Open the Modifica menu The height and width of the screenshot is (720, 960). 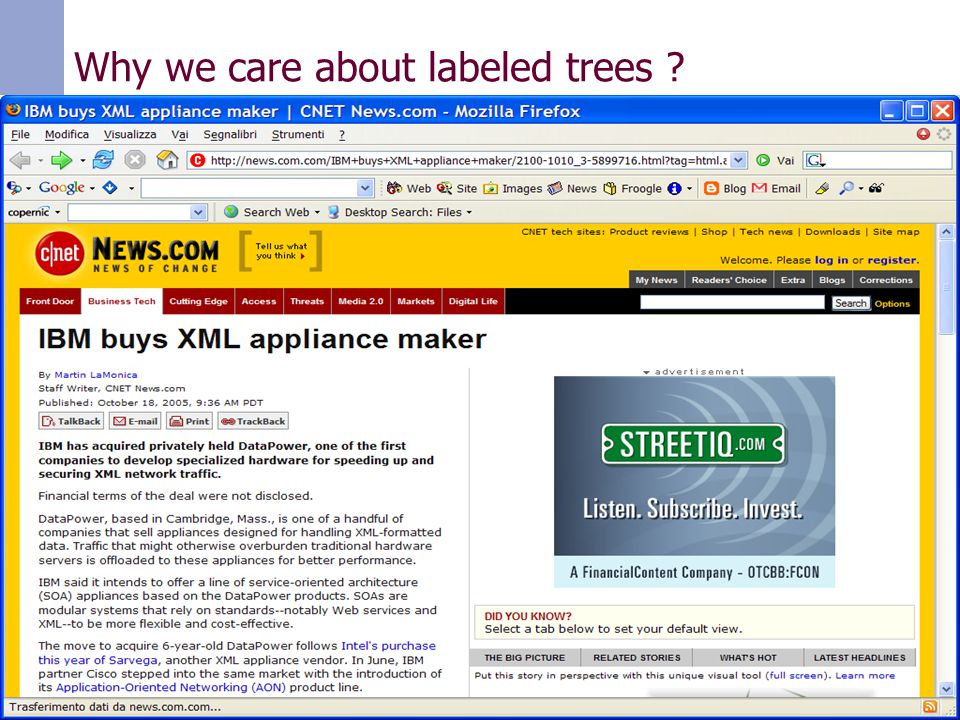[x=67, y=134]
